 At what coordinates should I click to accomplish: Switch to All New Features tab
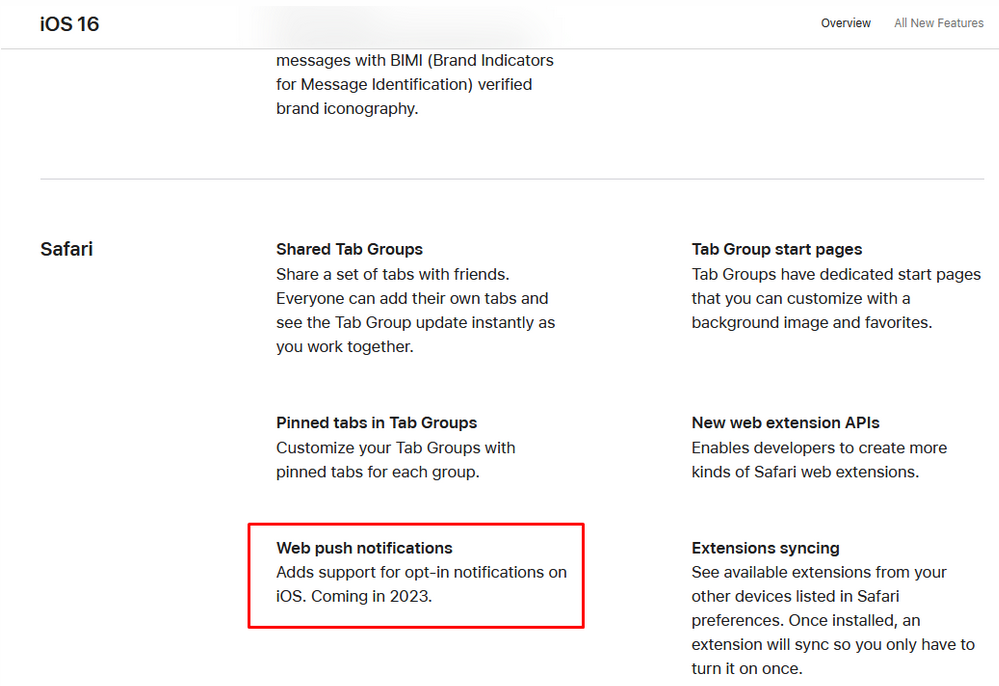(x=938, y=23)
